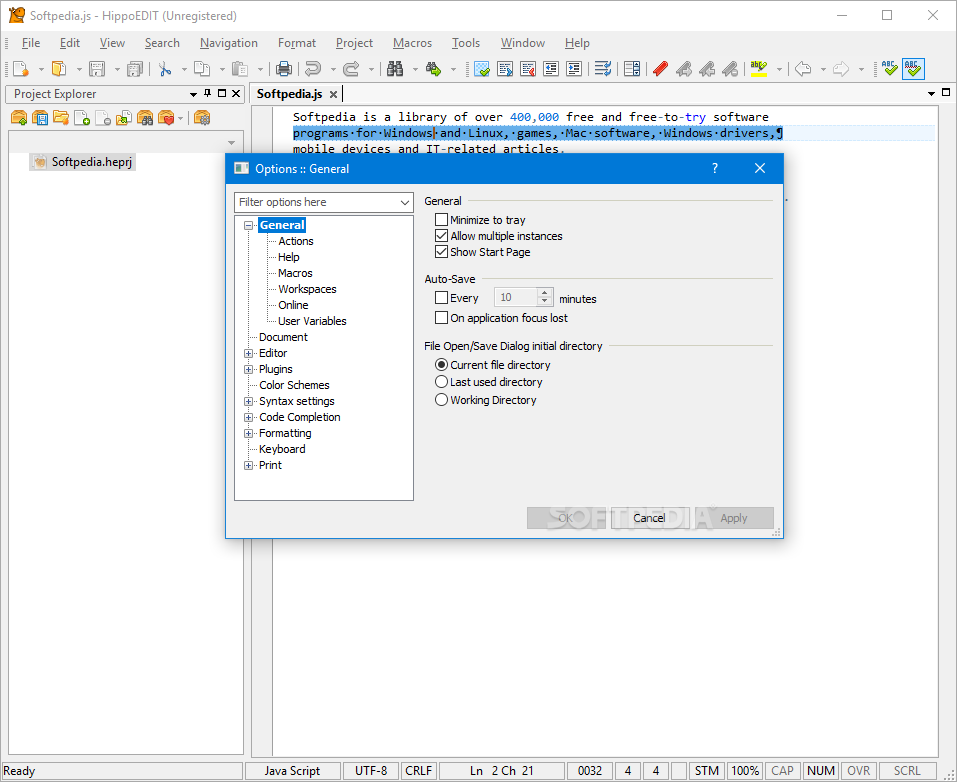This screenshot has width=957, height=782.
Task: Click add file icon in Project Explorer
Action: pos(82,118)
